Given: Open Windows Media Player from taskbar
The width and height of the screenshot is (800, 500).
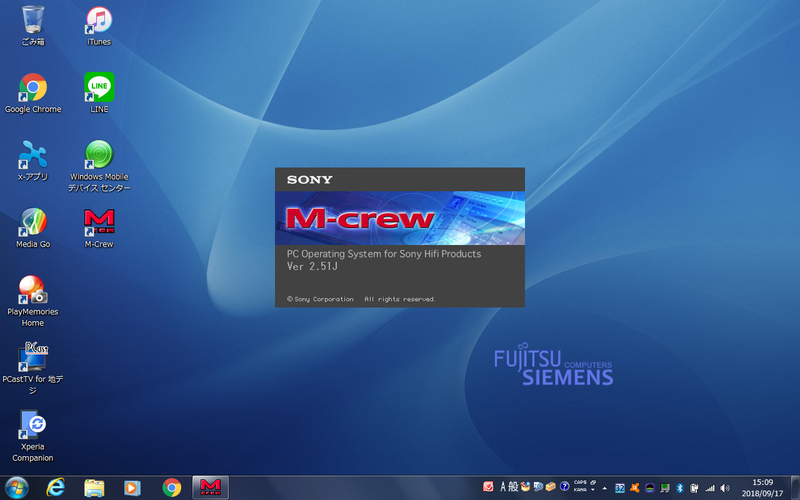Looking at the screenshot, I should [133, 488].
